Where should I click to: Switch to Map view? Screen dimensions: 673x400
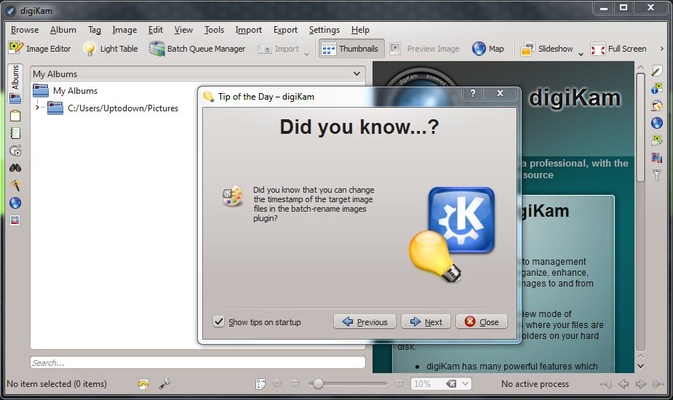point(488,48)
